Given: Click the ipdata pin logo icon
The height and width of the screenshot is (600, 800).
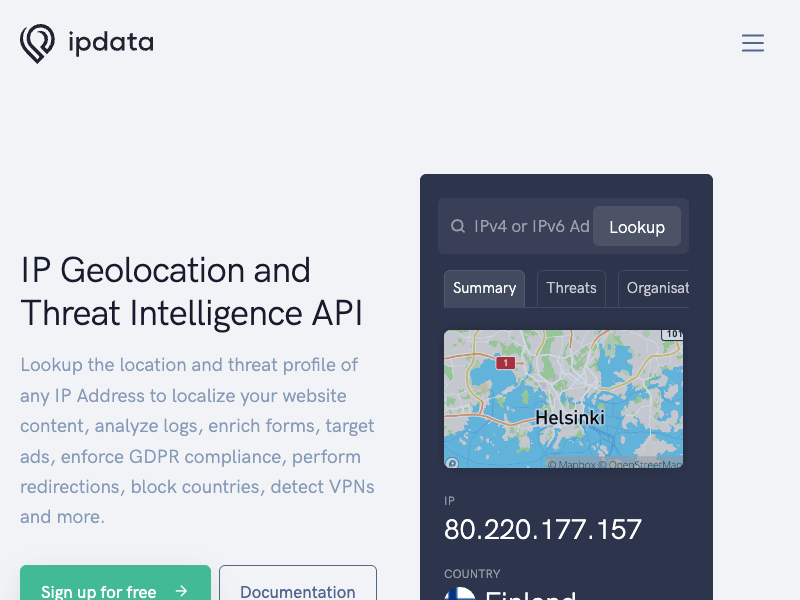Looking at the screenshot, I should point(37,43).
